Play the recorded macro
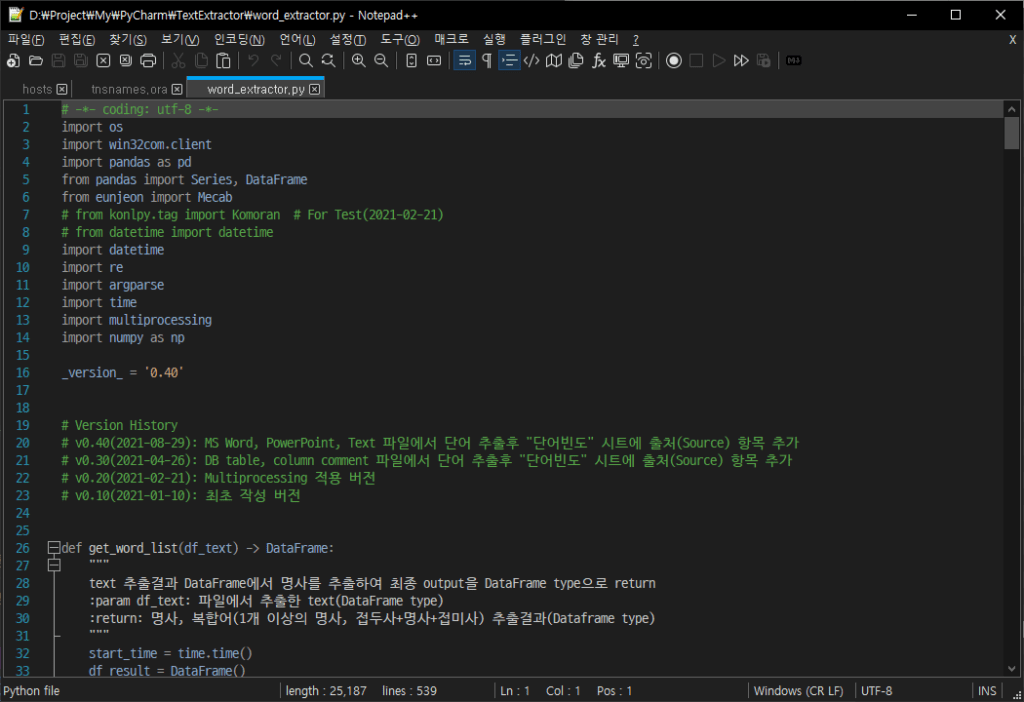 pyautogui.click(x=719, y=60)
